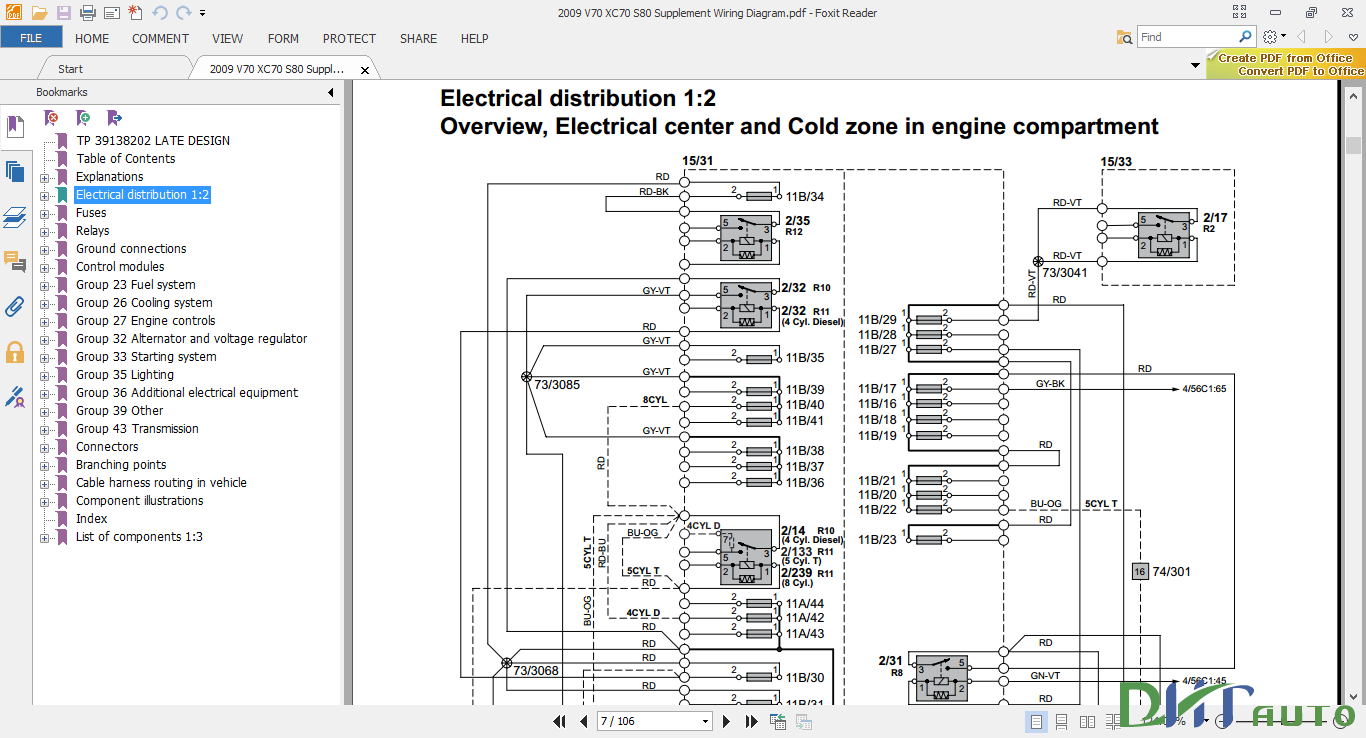The width and height of the screenshot is (1366, 738).
Task: Switch to the HOME ribbon tab
Action: (92, 38)
